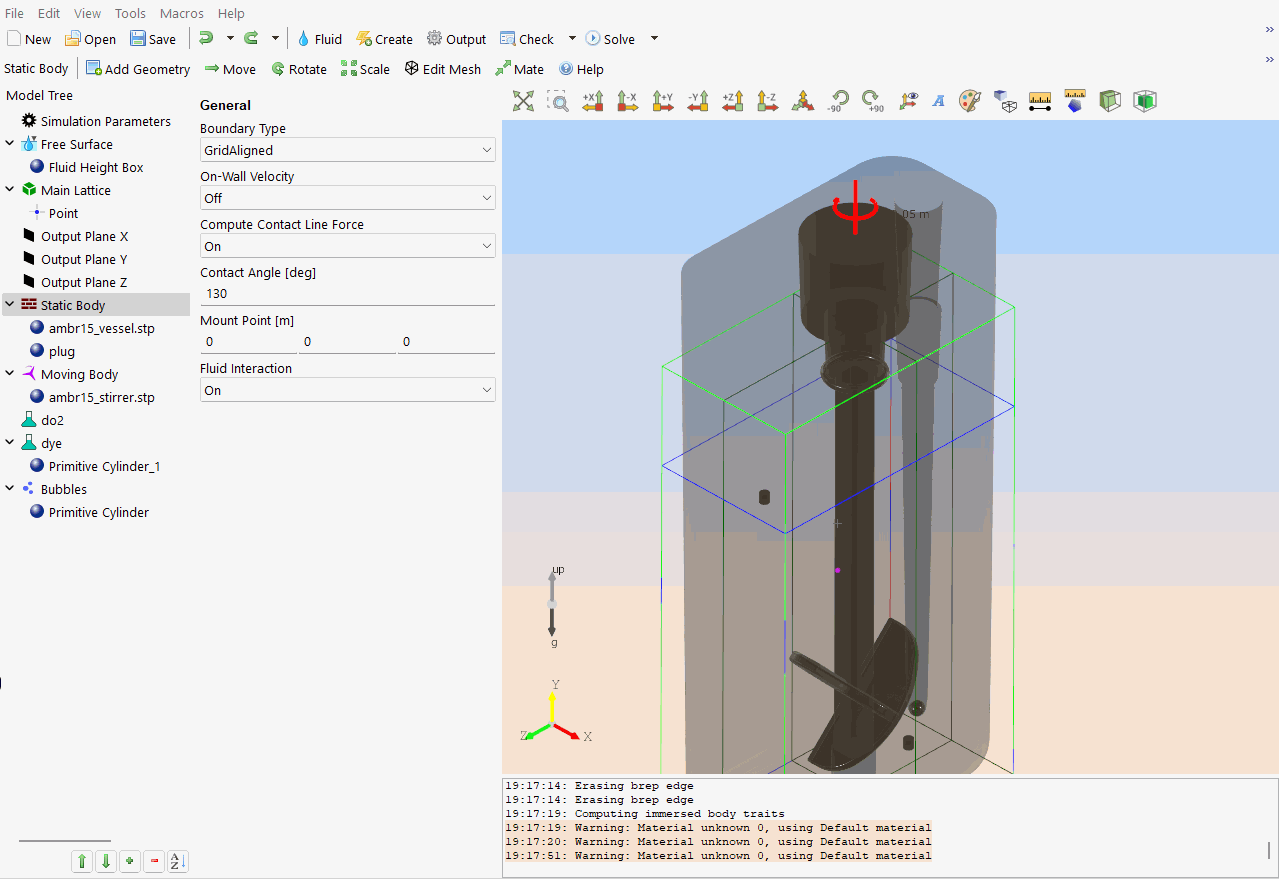
Task: Click the Redo arrow icon
Action: [x=251, y=38]
